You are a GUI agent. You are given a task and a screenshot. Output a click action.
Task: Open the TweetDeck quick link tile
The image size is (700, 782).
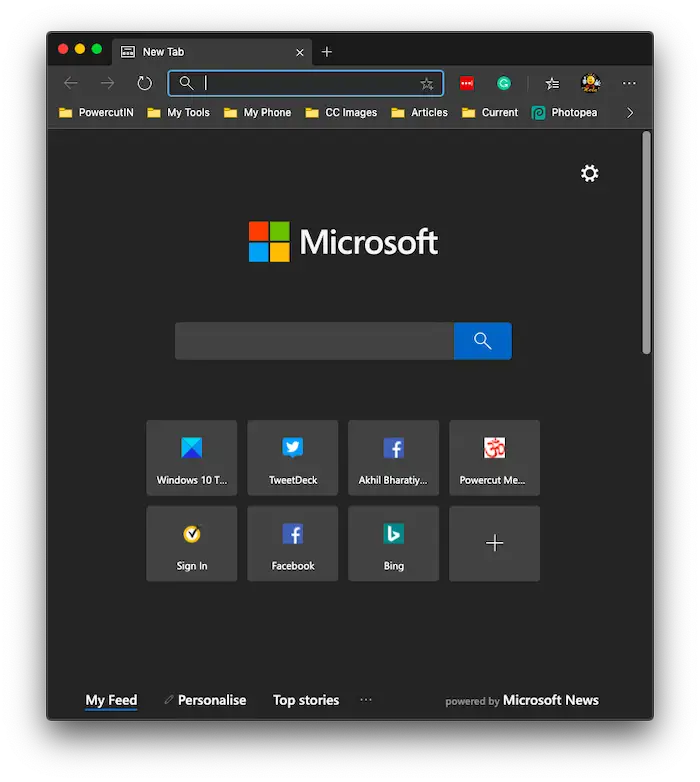[x=293, y=458]
